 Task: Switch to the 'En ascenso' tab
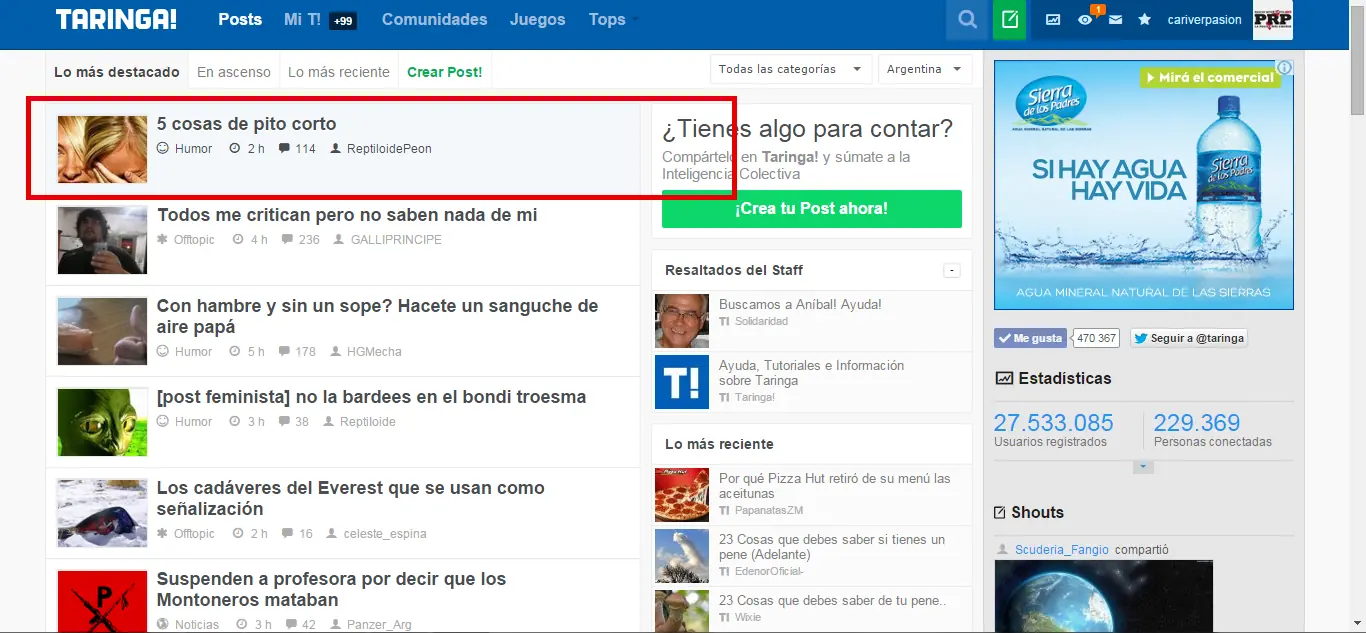(x=234, y=72)
